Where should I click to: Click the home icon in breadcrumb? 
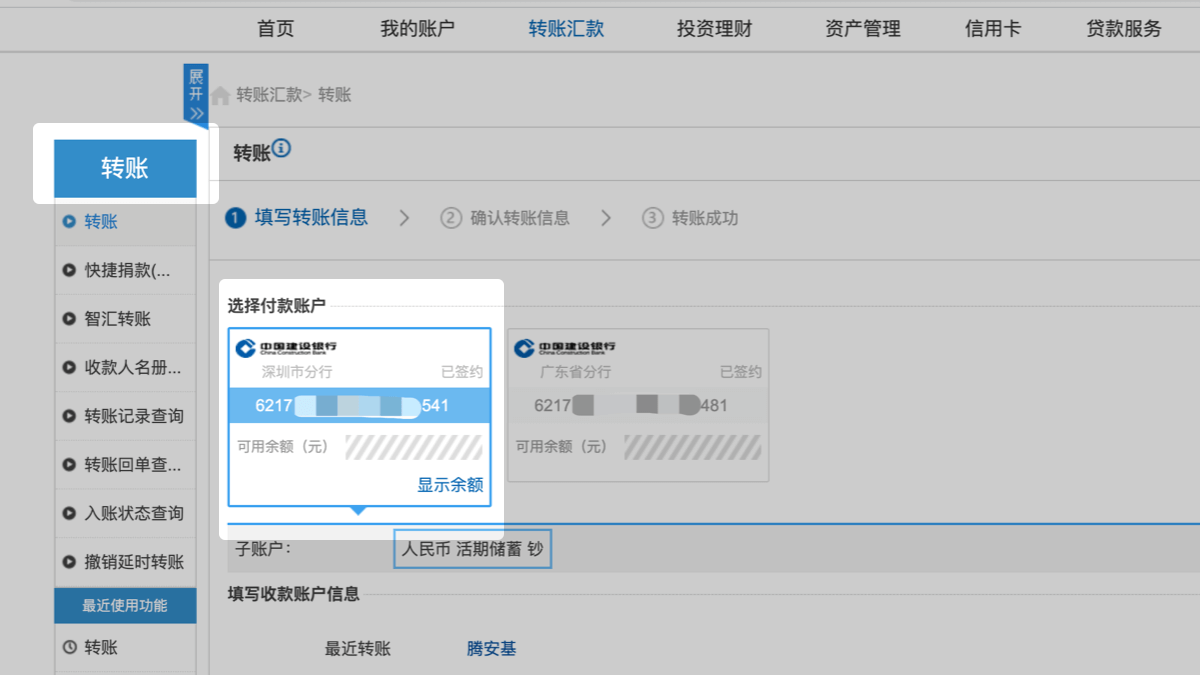point(220,95)
